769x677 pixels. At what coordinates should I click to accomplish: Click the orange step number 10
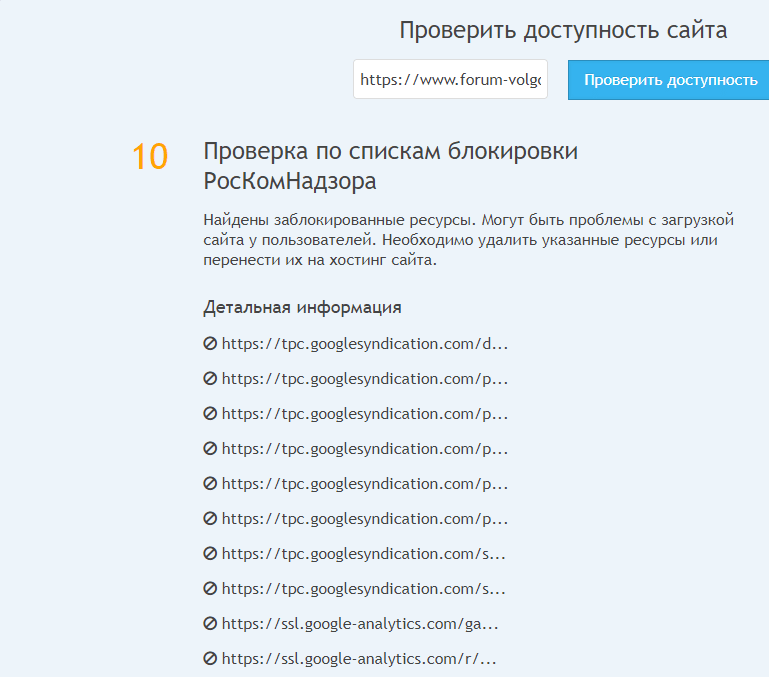coord(150,157)
